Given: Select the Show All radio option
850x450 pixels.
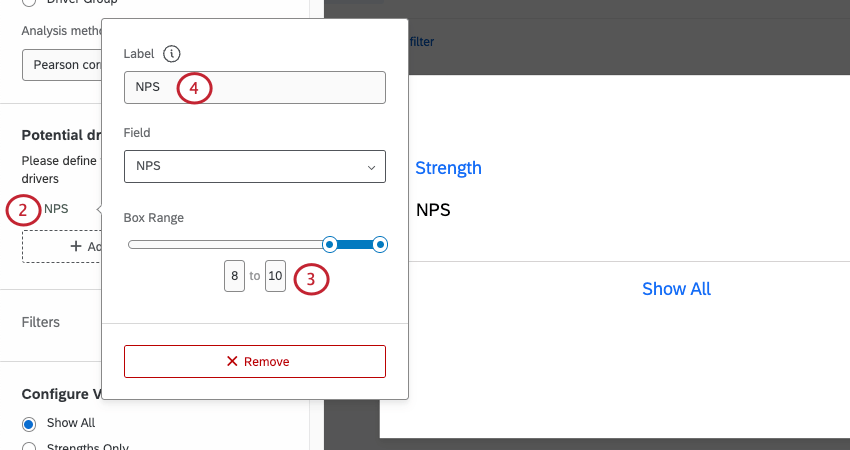Looking at the screenshot, I should coord(29,423).
